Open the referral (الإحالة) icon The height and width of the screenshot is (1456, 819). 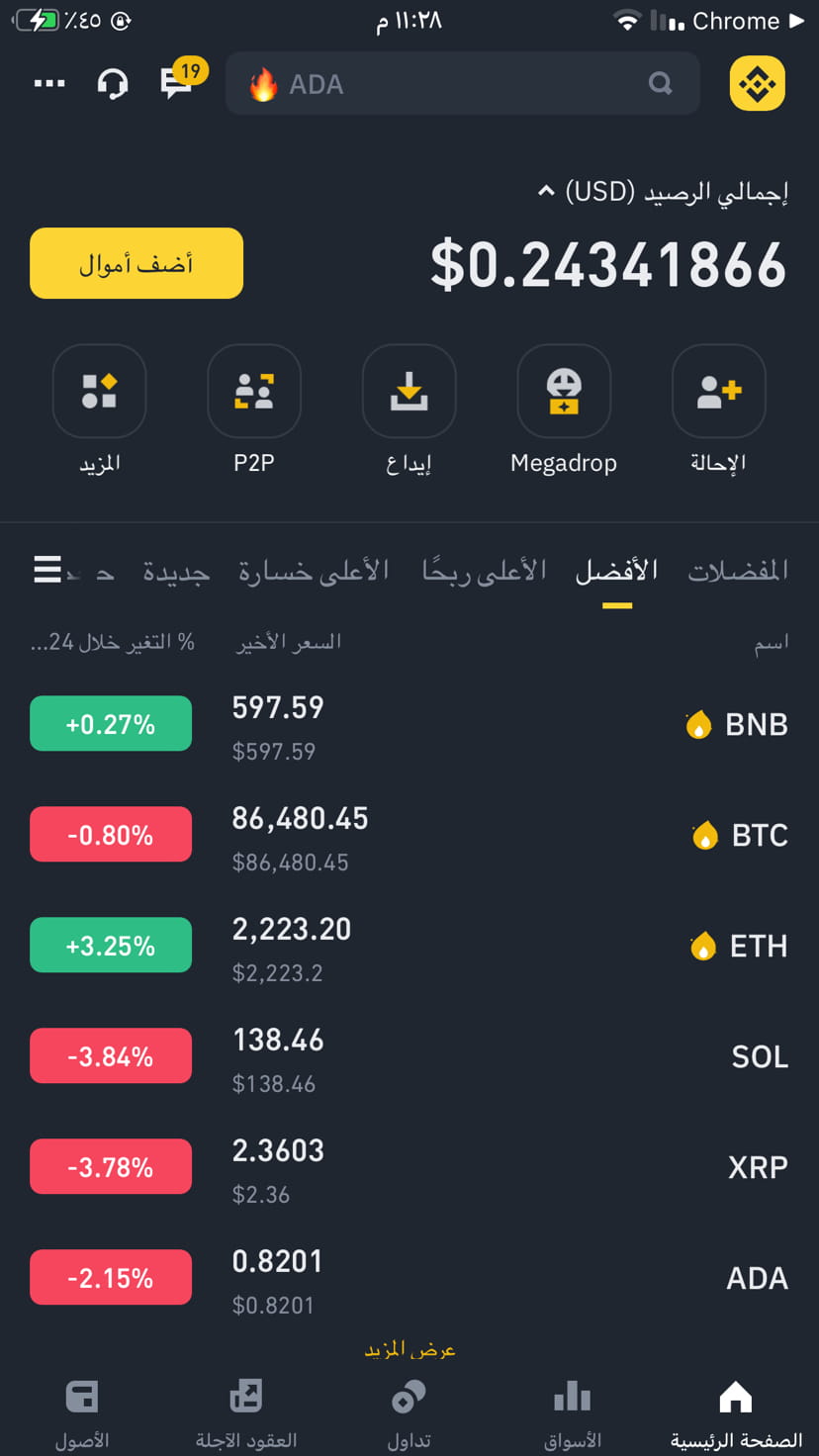tap(718, 391)
